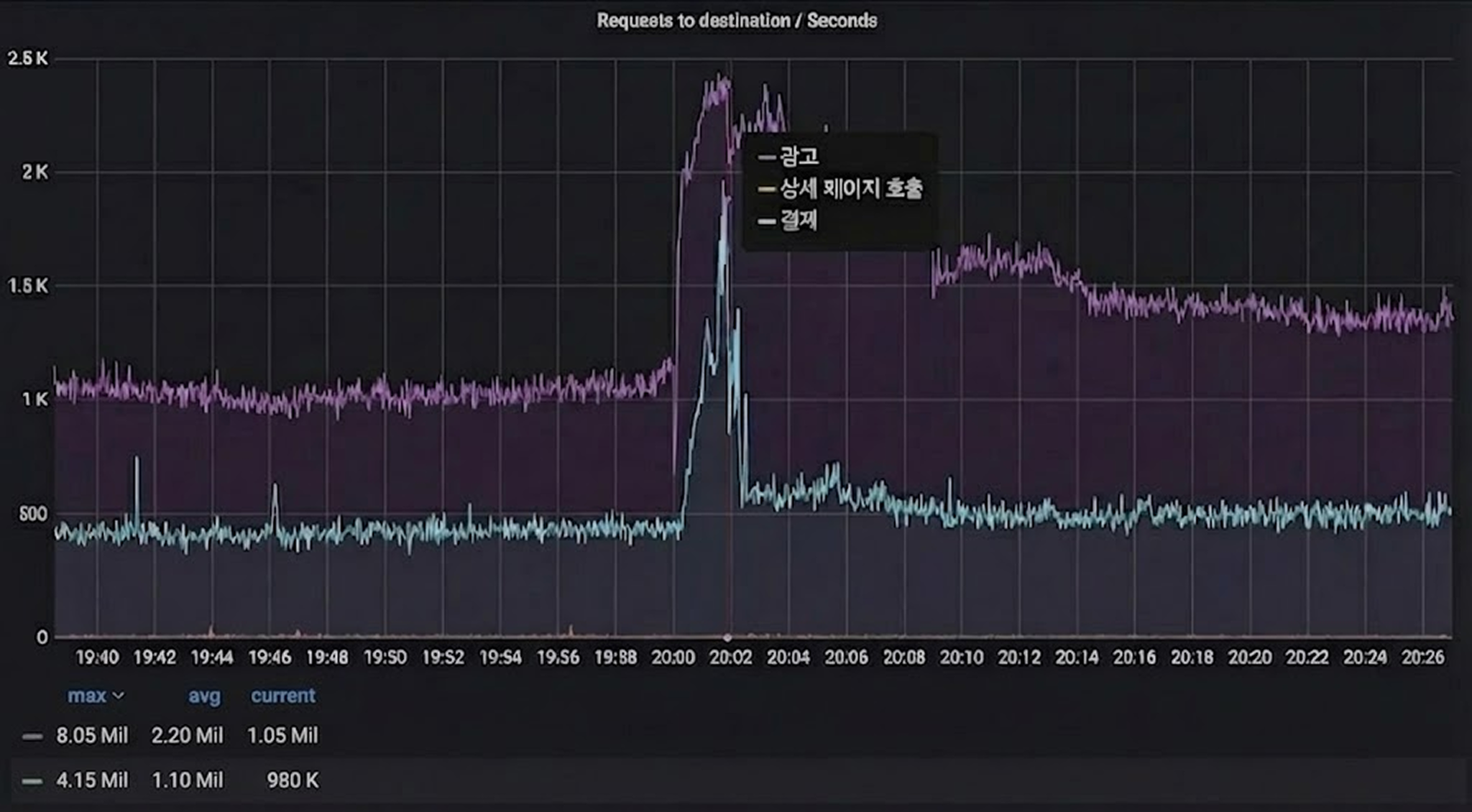Image resolution: width=1472 pixels, height=812 pixels.
Task: Sort legend by max column
Action: [87, 696]
